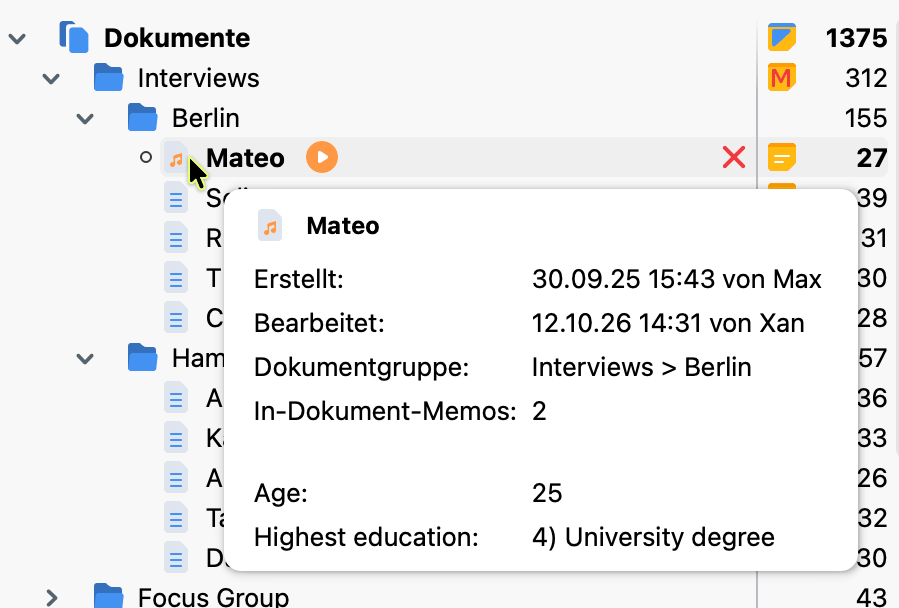This screenshot has width=899, height=608.
Task: Toggle activation circle beside Mateo
Action: click(146, 157)
